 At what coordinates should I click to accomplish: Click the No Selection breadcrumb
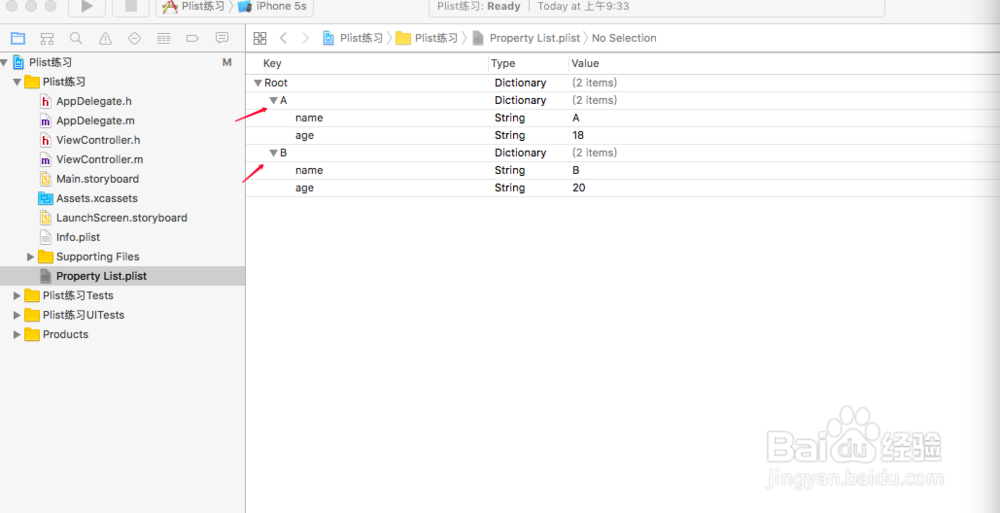[x=624, y=38]
